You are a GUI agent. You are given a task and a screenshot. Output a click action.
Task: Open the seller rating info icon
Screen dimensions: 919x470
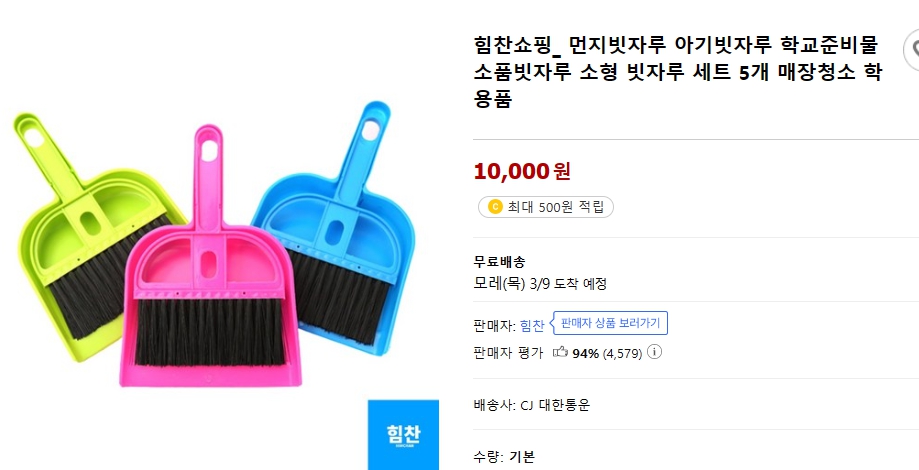pos(655,352)
